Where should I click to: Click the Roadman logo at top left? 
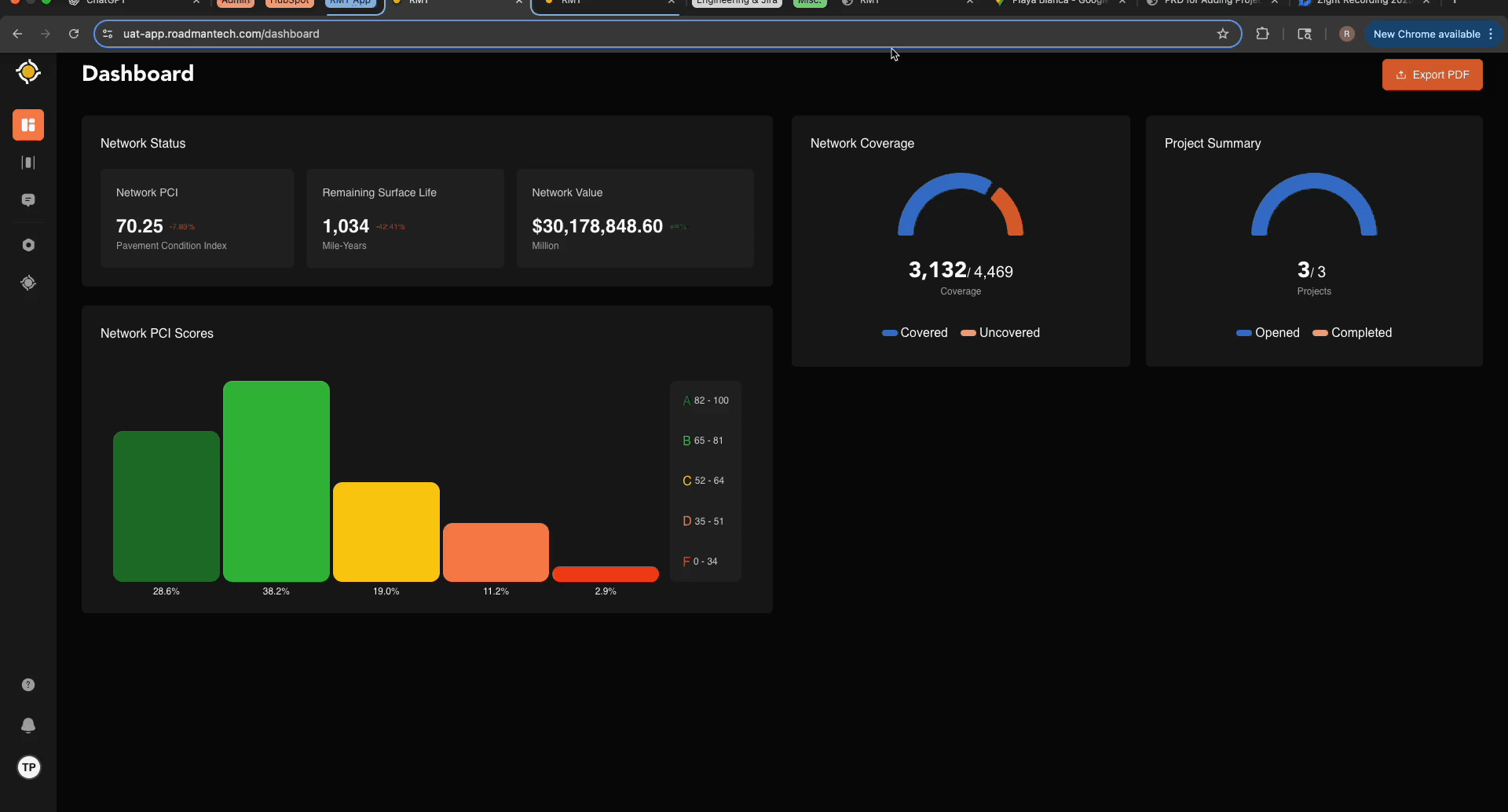pyautogui.click(x=28, y=71)
